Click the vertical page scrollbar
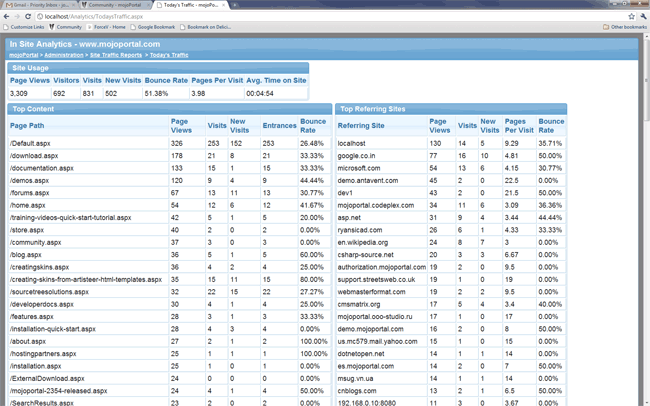650x406 pixels. tap(645, 200)
